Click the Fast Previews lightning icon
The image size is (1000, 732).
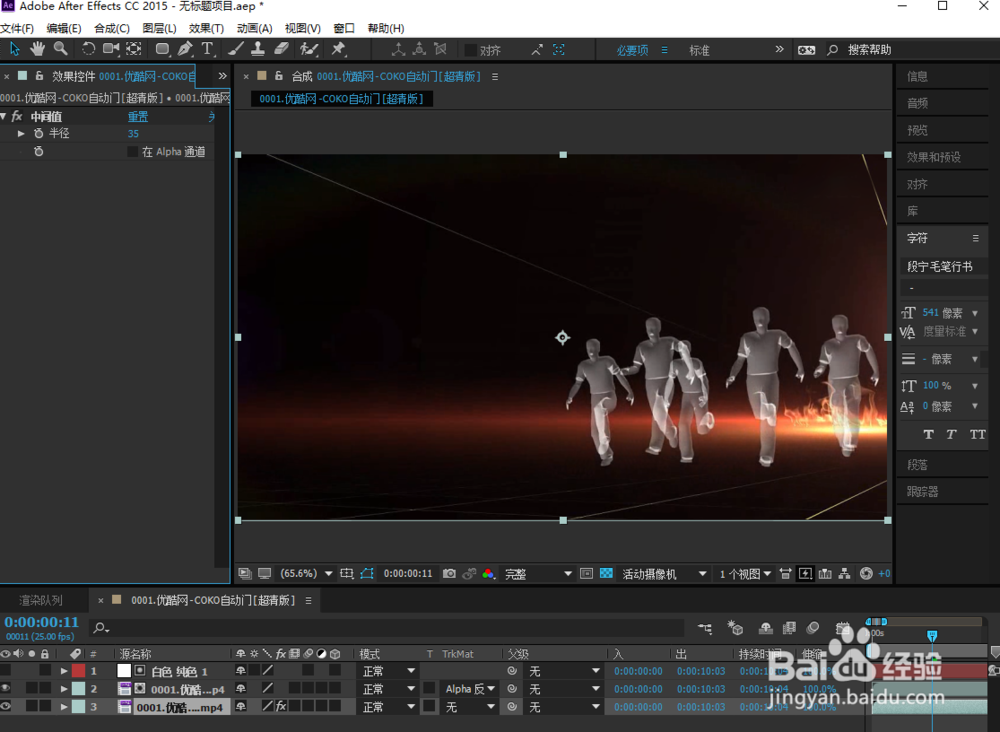click(805, 573)
